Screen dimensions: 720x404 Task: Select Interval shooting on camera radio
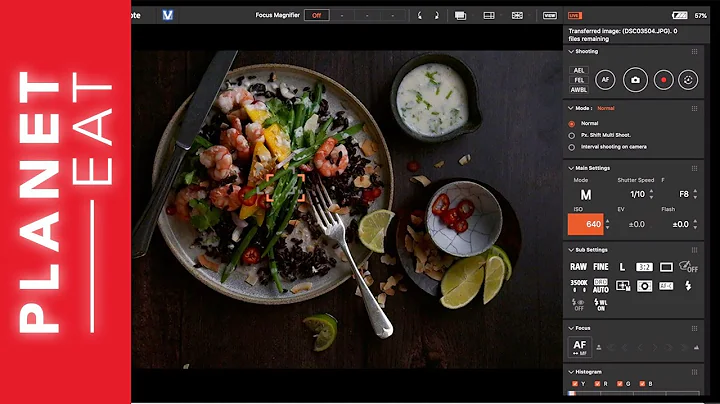[571, 147]
